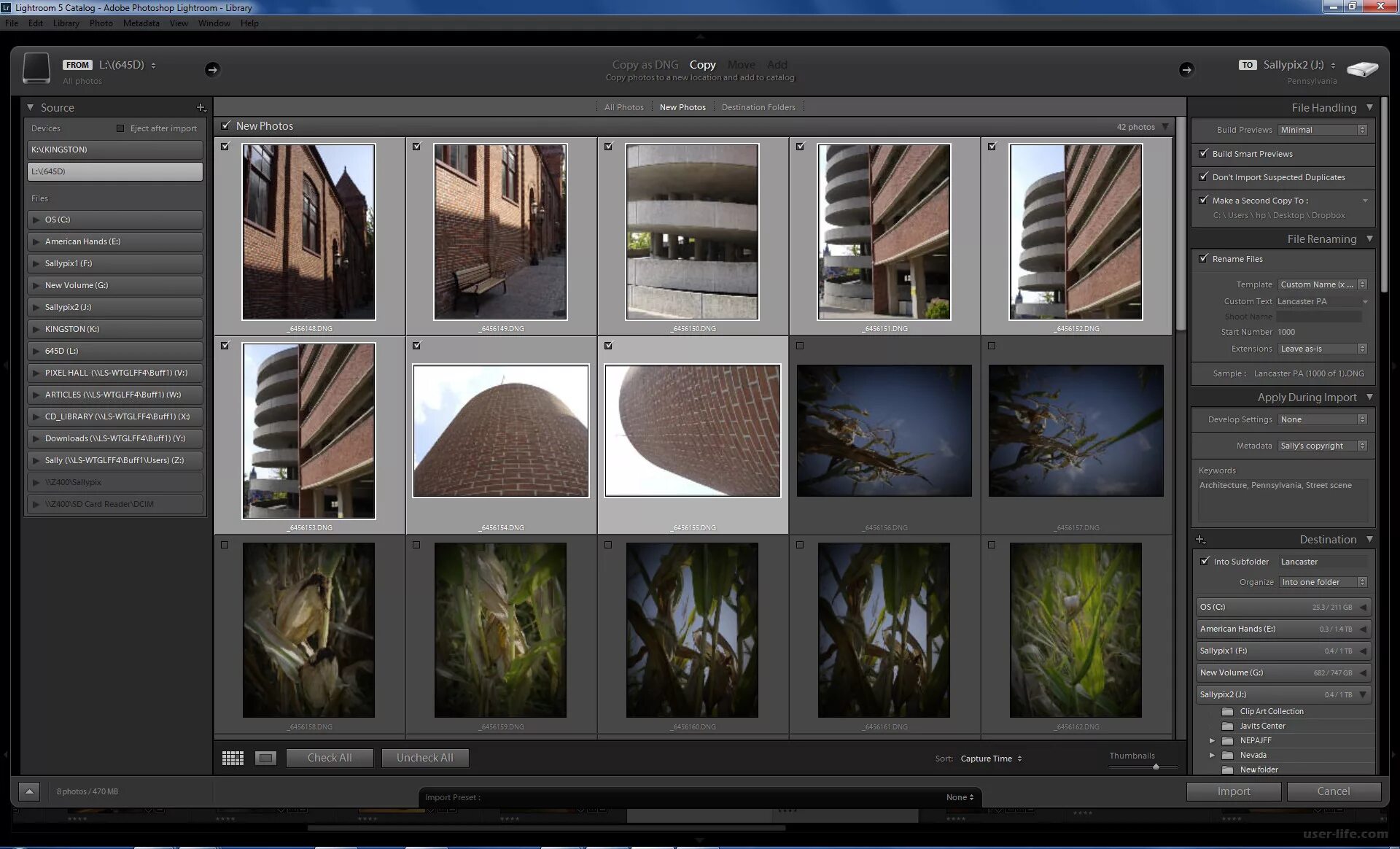Switch to Destination Folders tab
Image resolution: width=1400 pixels, height=849 pixels.
(x=758, y=107)
